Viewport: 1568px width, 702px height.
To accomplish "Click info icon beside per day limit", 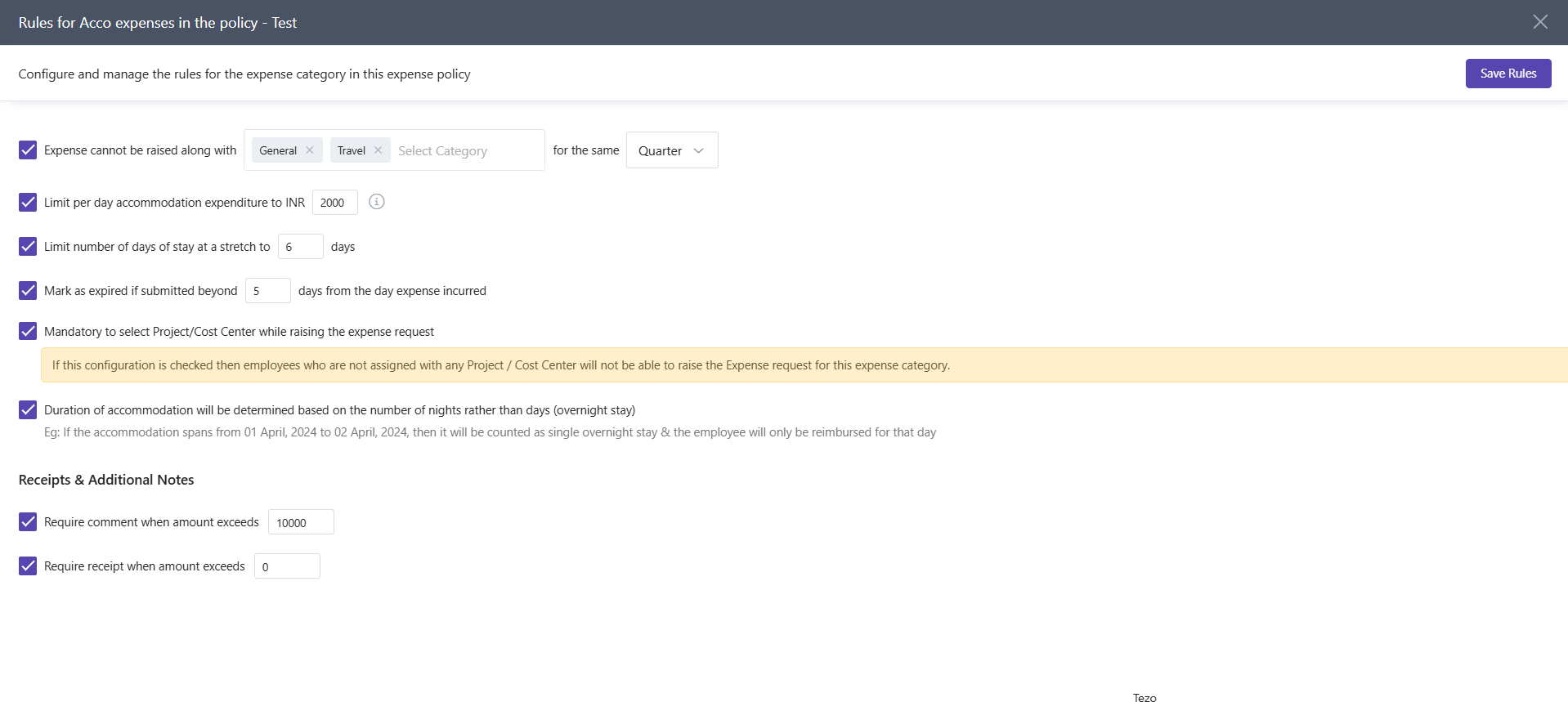I will click(376, 202).
